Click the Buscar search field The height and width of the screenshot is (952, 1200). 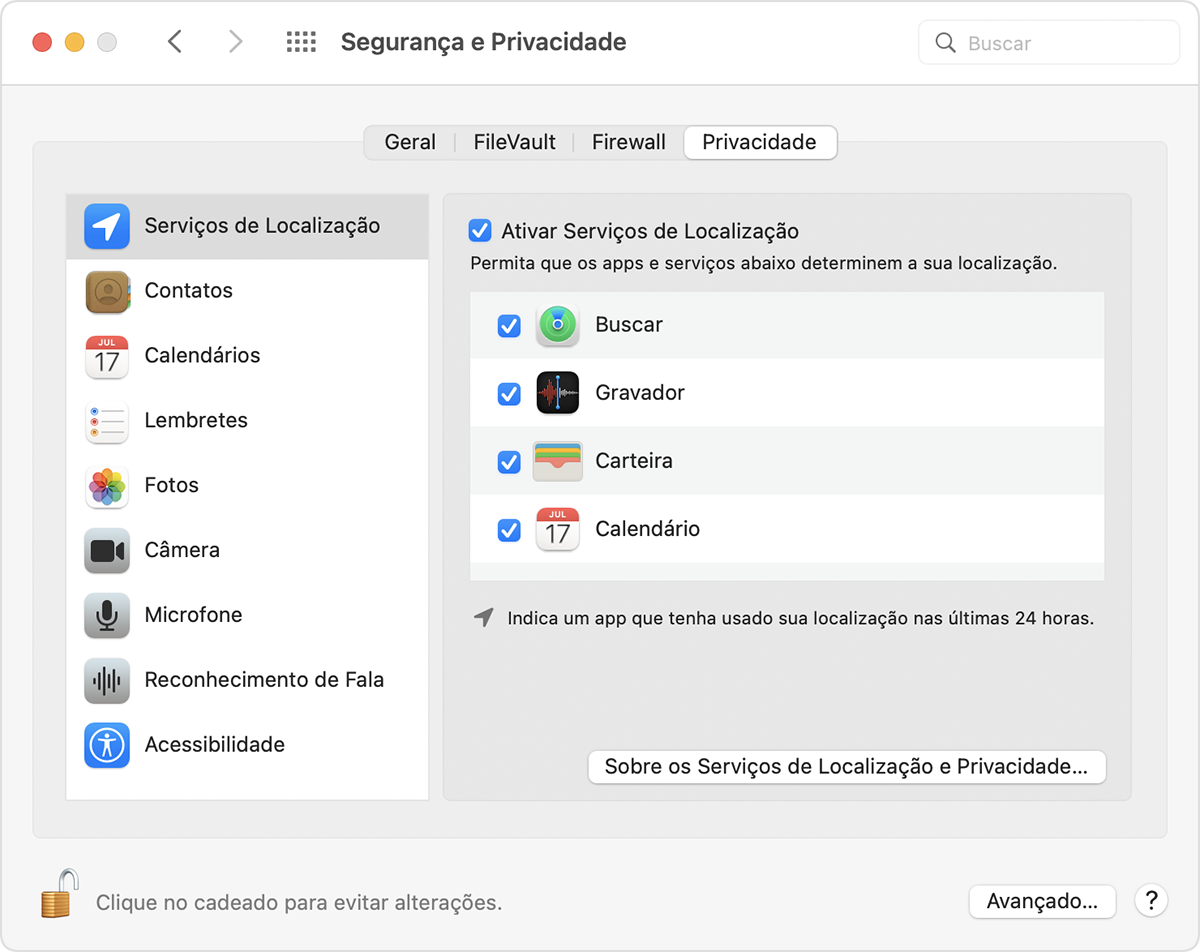[1049, 43]
